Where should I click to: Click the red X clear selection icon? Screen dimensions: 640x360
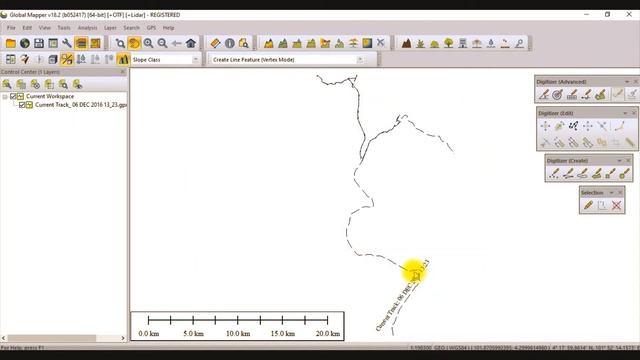click(616, 205)
